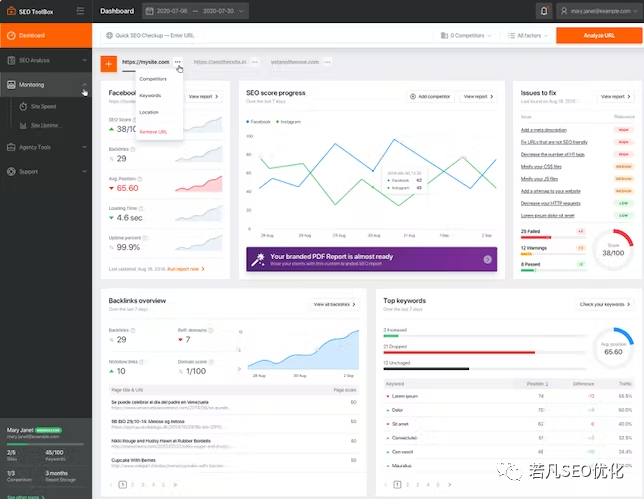Click the Run report now link
Viewport: 644px width, 499px height.
pos(186,269)
